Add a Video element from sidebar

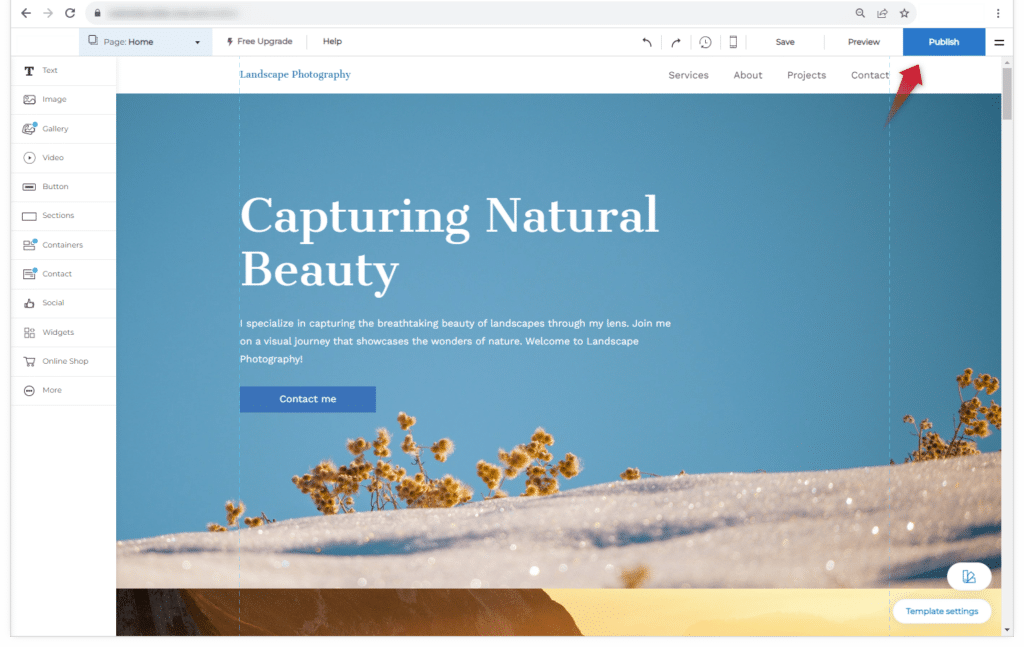pyautogui.click(x=29, y=158)
